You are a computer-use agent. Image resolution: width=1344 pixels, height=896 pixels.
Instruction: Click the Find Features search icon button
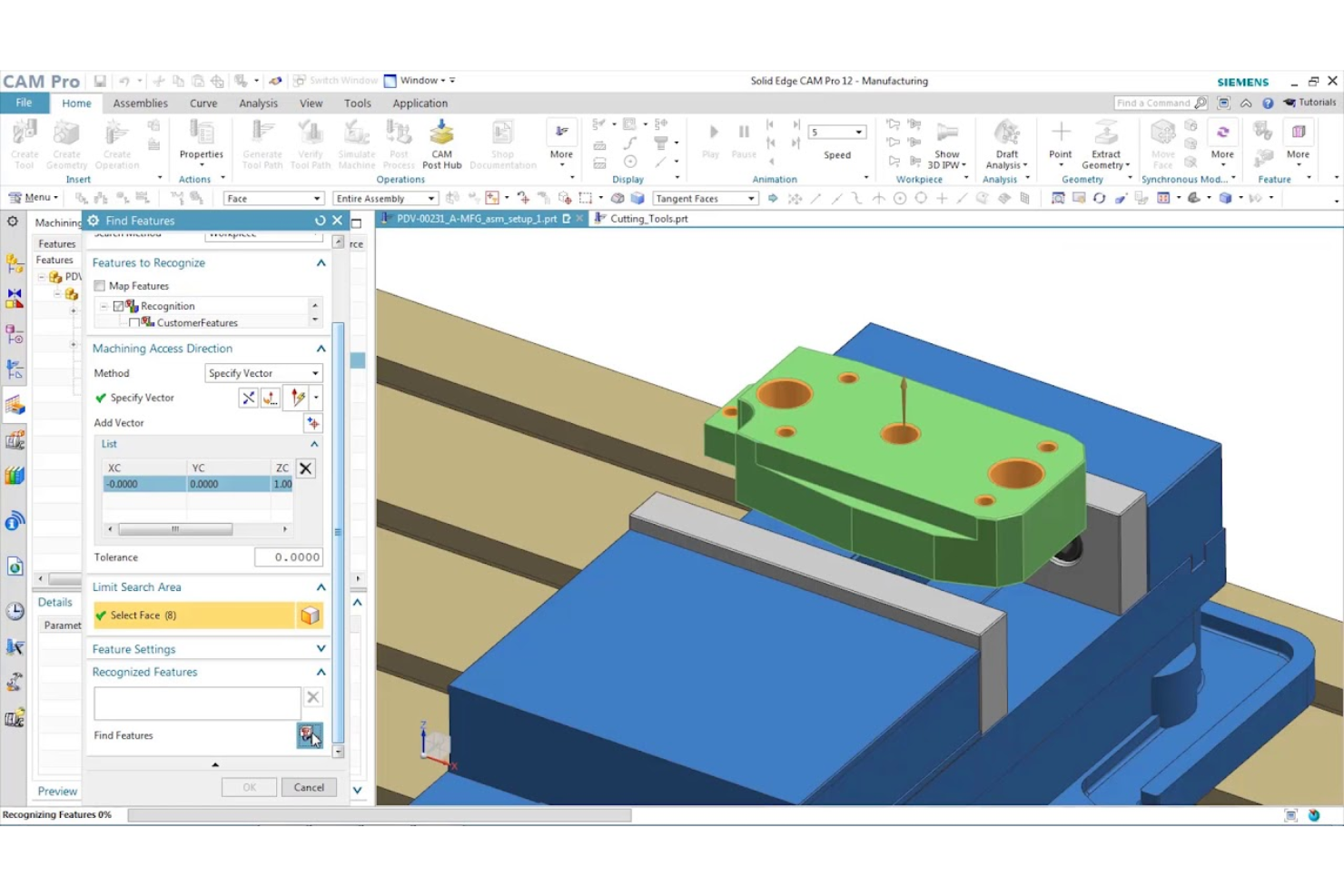310,735
